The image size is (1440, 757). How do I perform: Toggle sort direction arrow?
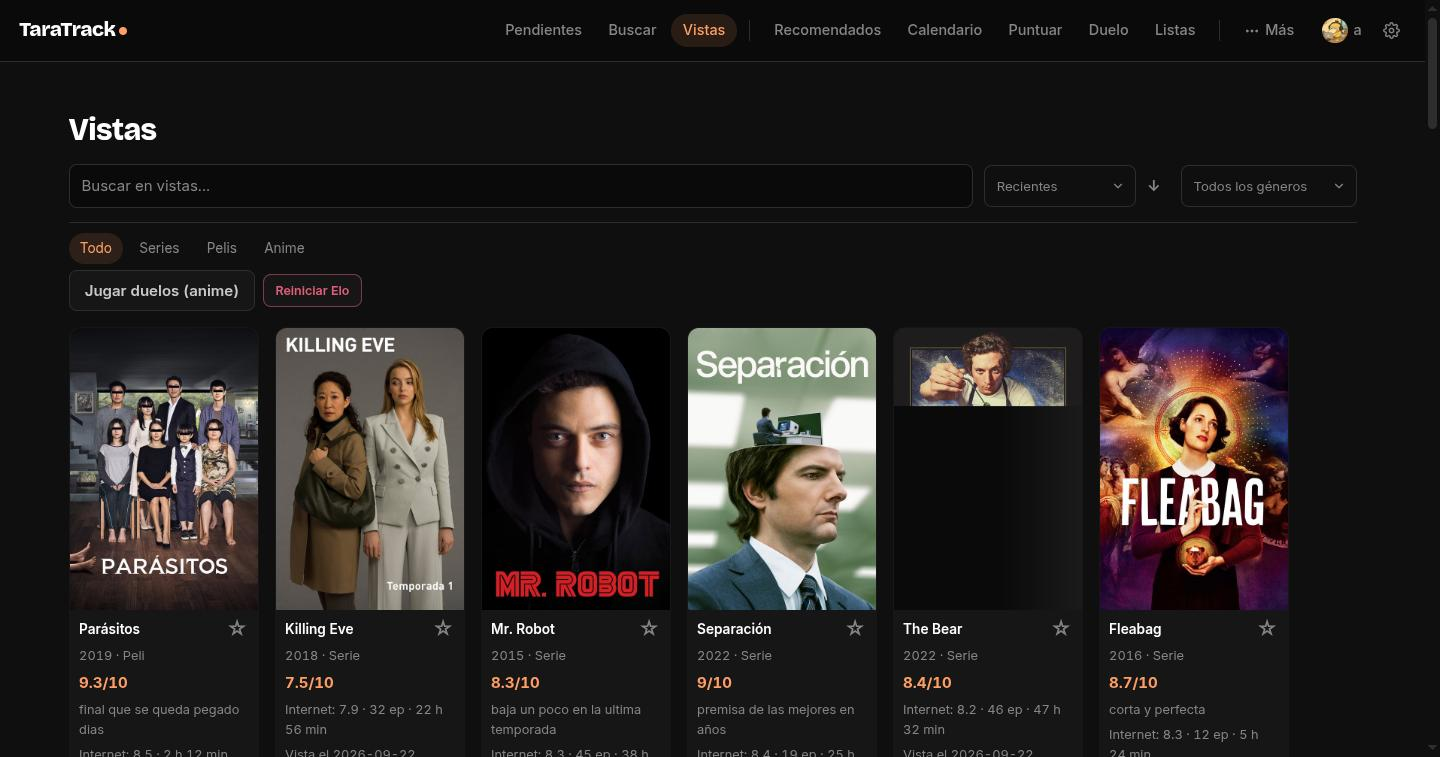pos(1154,186)
